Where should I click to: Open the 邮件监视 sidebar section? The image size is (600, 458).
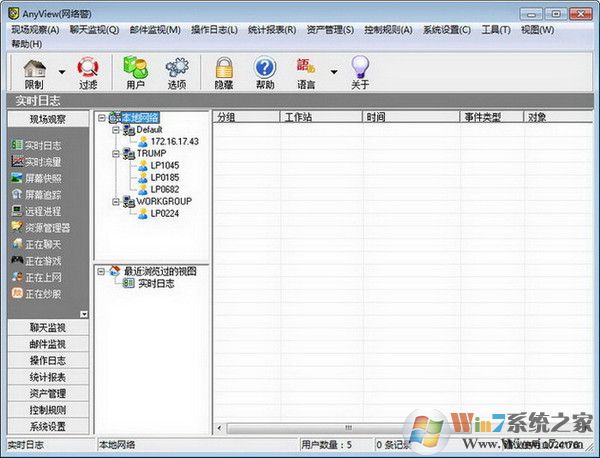pos(48,344)
